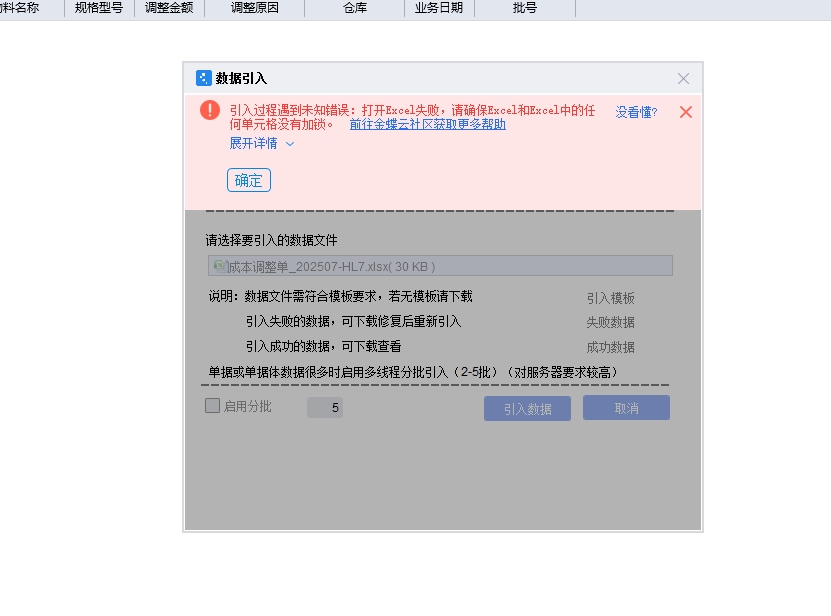Screen dimensions: 831x616
Task: Close the 数据引入 dialog window
Action: click(683, 78)
